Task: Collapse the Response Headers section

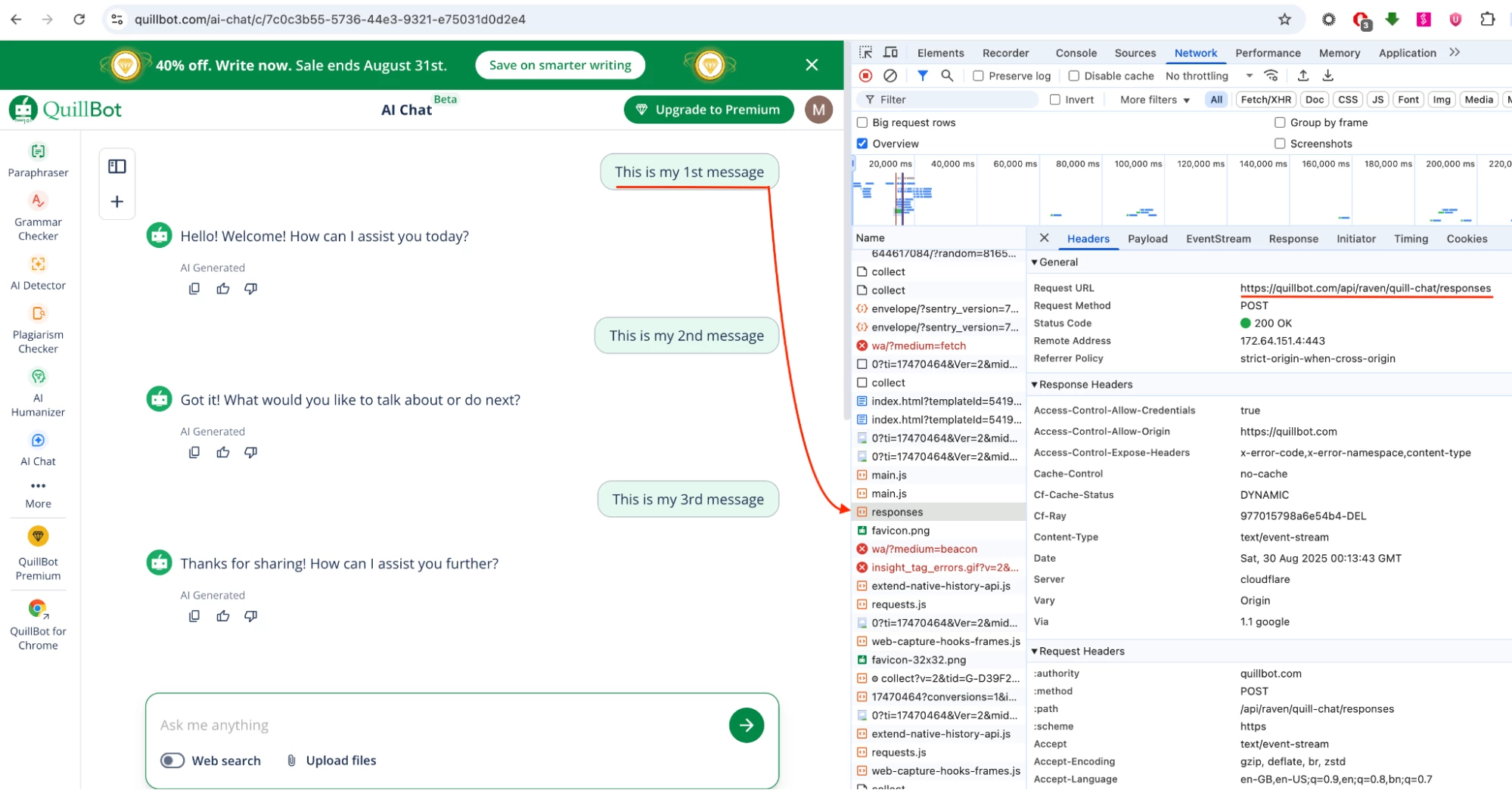Action: pyautogui.click(x=1035, y=384)
